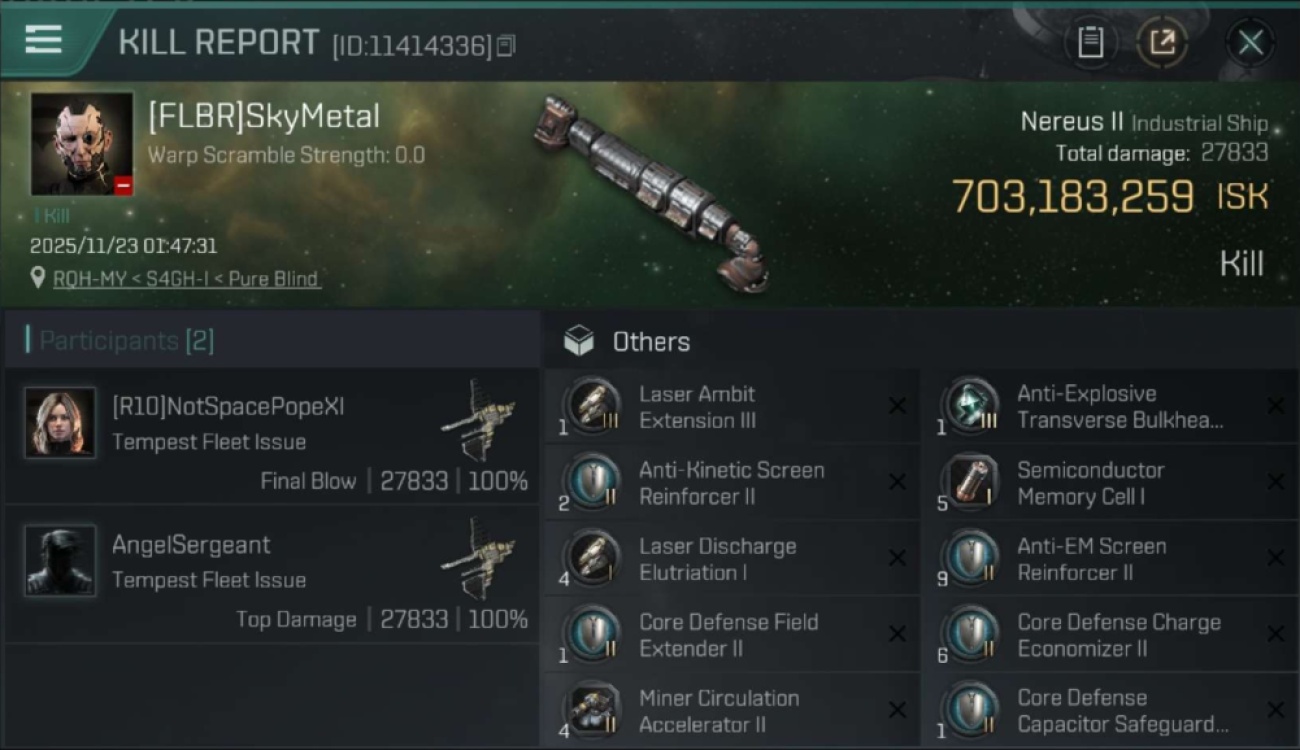Image resolution: width=1300 pixels, height=750 pixels.
Task: Inspect NotSpacePopeXI's Tempest Fleet Issue ship
Action: click(478, 418)
